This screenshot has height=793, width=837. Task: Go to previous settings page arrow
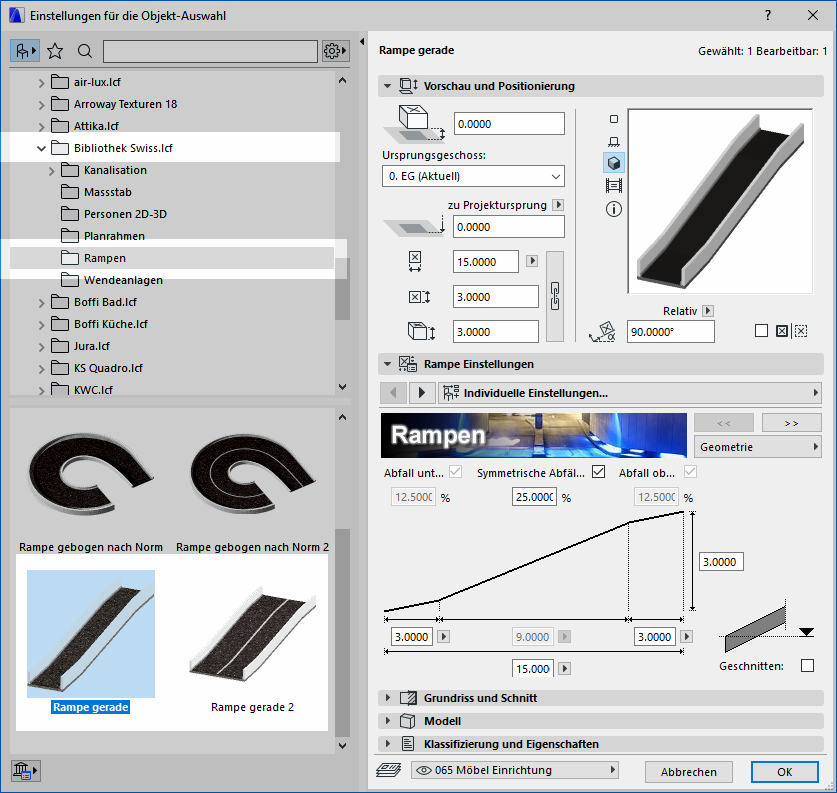point(393,393)
